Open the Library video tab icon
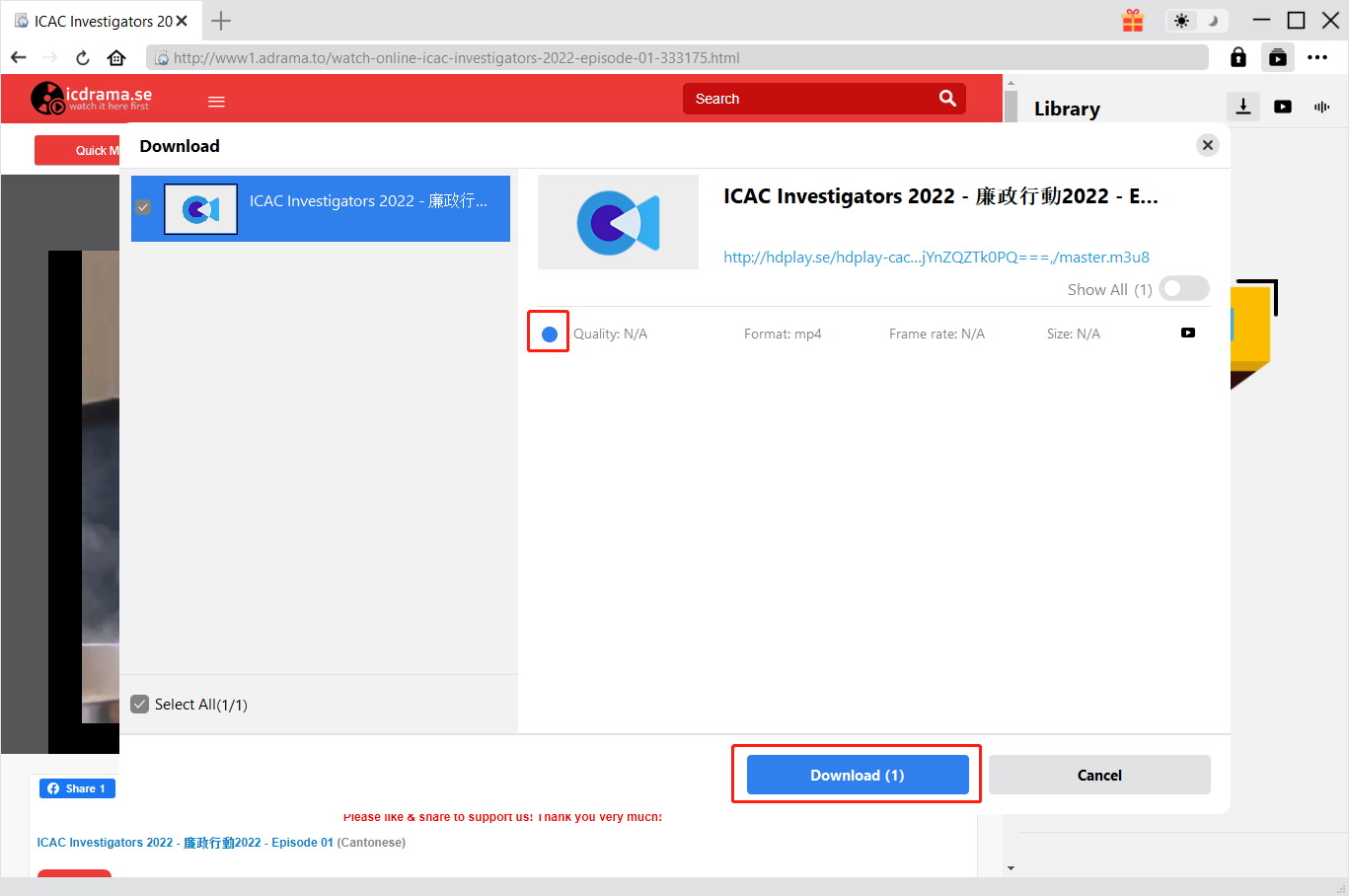The image size is (1349, 896). 1283,107
